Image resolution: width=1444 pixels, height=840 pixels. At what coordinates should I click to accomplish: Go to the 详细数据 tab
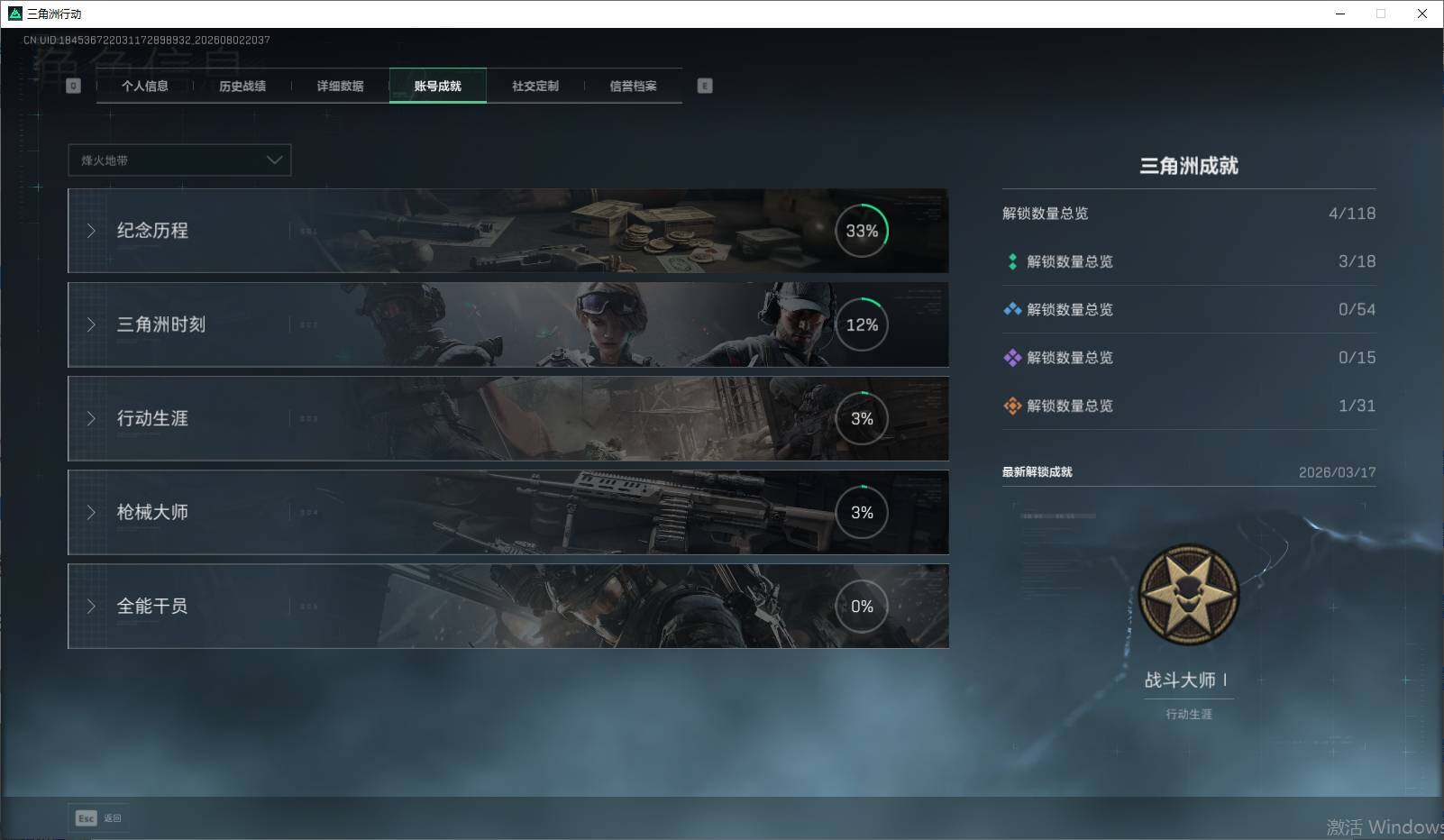coord(340,86)
